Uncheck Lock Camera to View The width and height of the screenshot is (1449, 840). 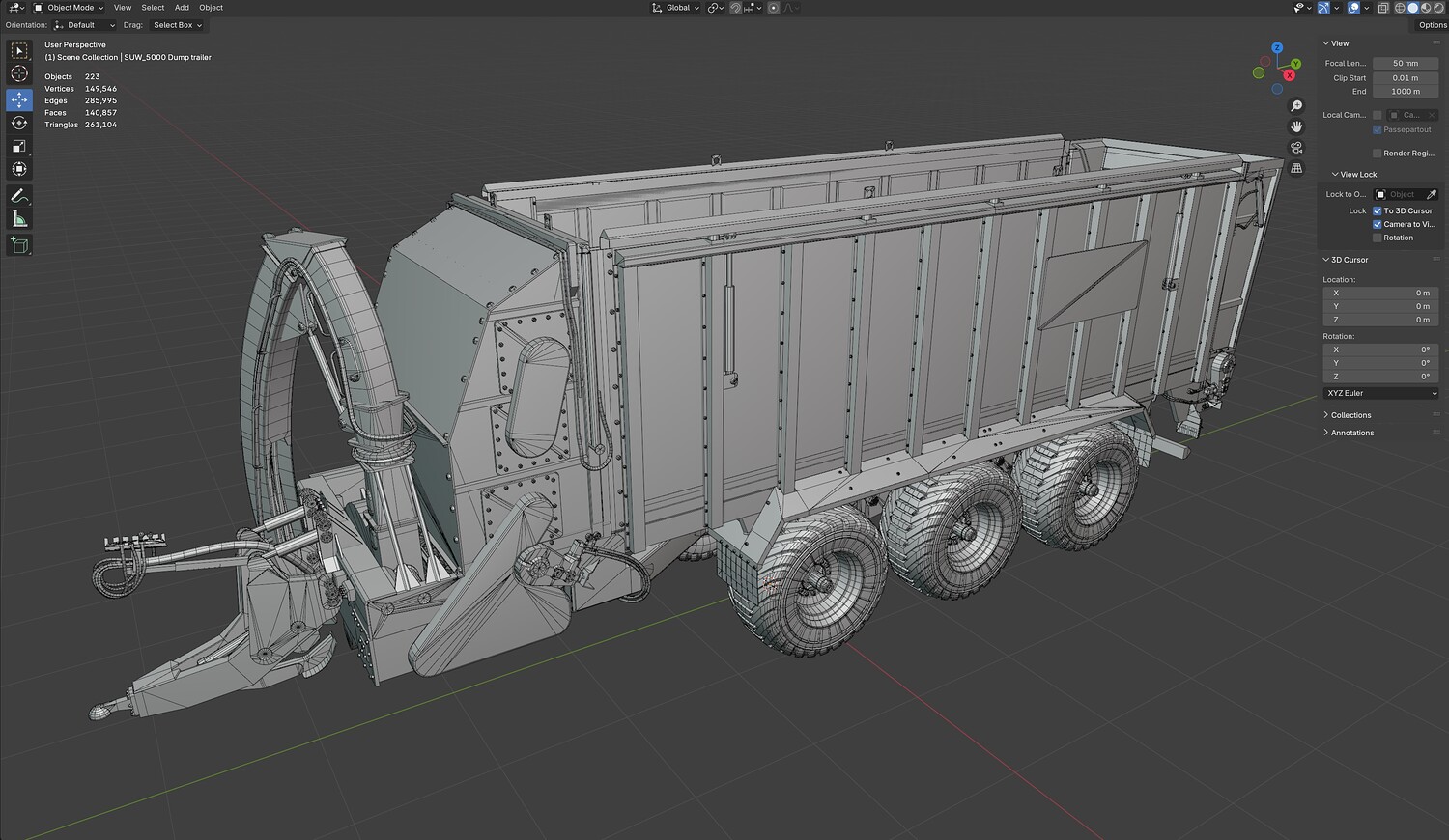pos(1378,224)
